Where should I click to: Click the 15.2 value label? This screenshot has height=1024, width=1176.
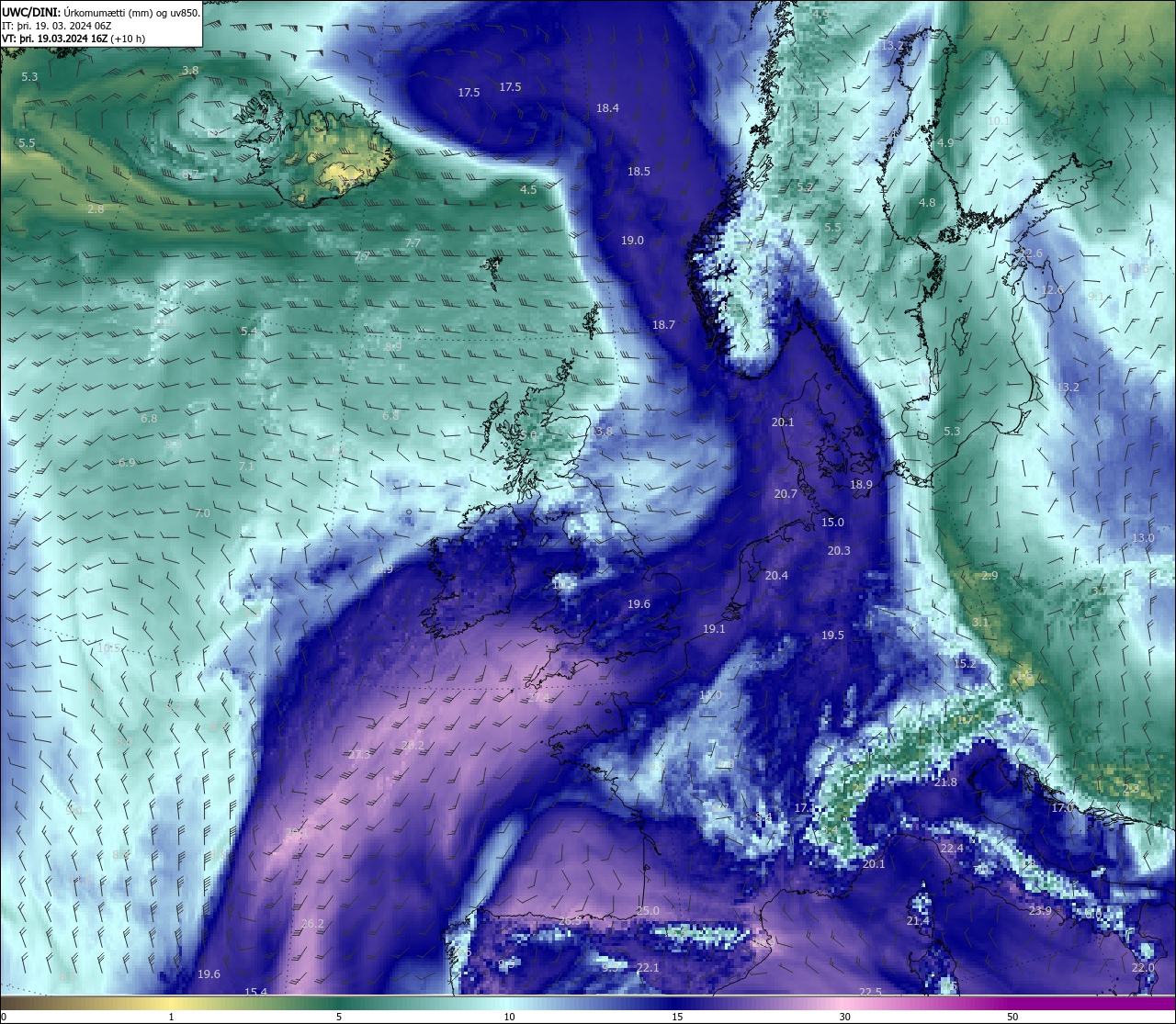click(x=964, y=663)
